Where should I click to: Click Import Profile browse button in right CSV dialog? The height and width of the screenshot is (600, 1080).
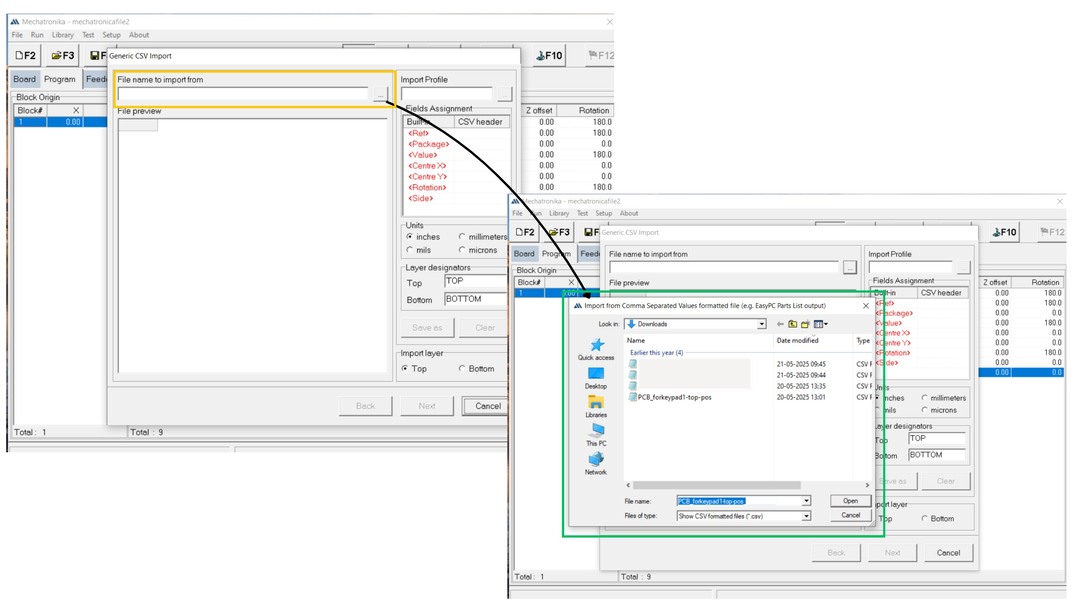tap(963, 267)
